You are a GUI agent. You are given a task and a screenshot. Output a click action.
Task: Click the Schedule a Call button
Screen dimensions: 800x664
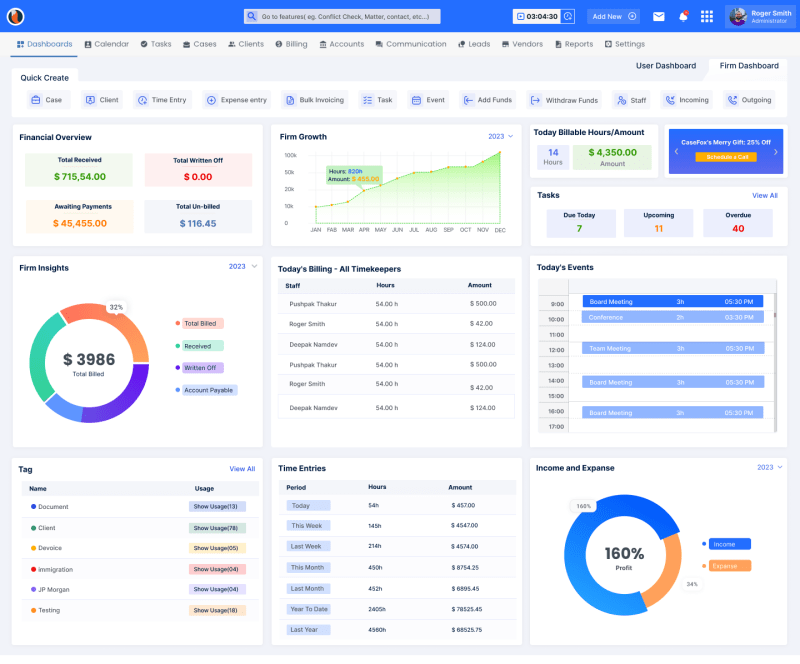click(x=726, y=157)
